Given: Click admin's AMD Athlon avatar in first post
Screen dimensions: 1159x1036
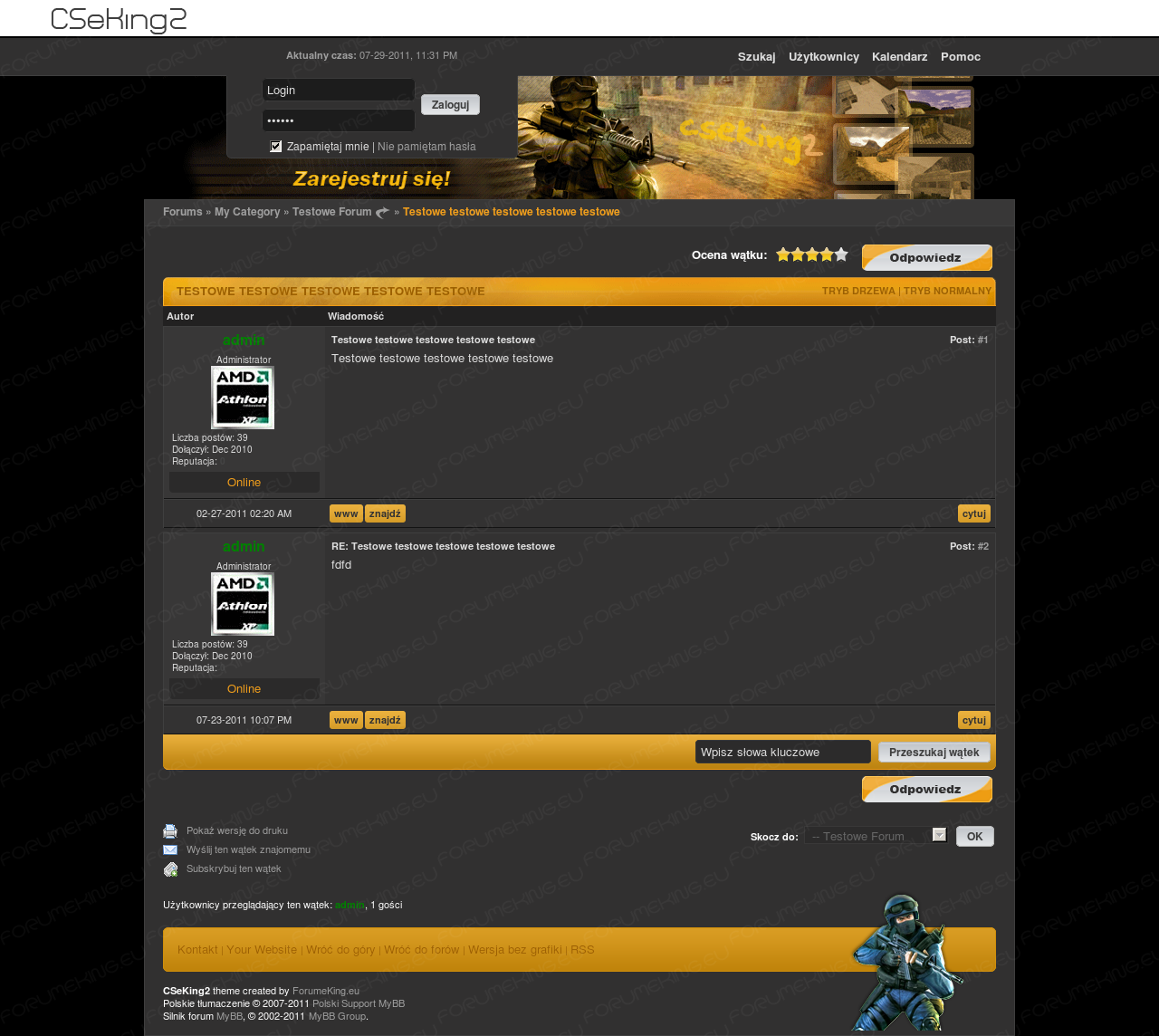Looking at the screenshot, I should click(x=243, y=398).
